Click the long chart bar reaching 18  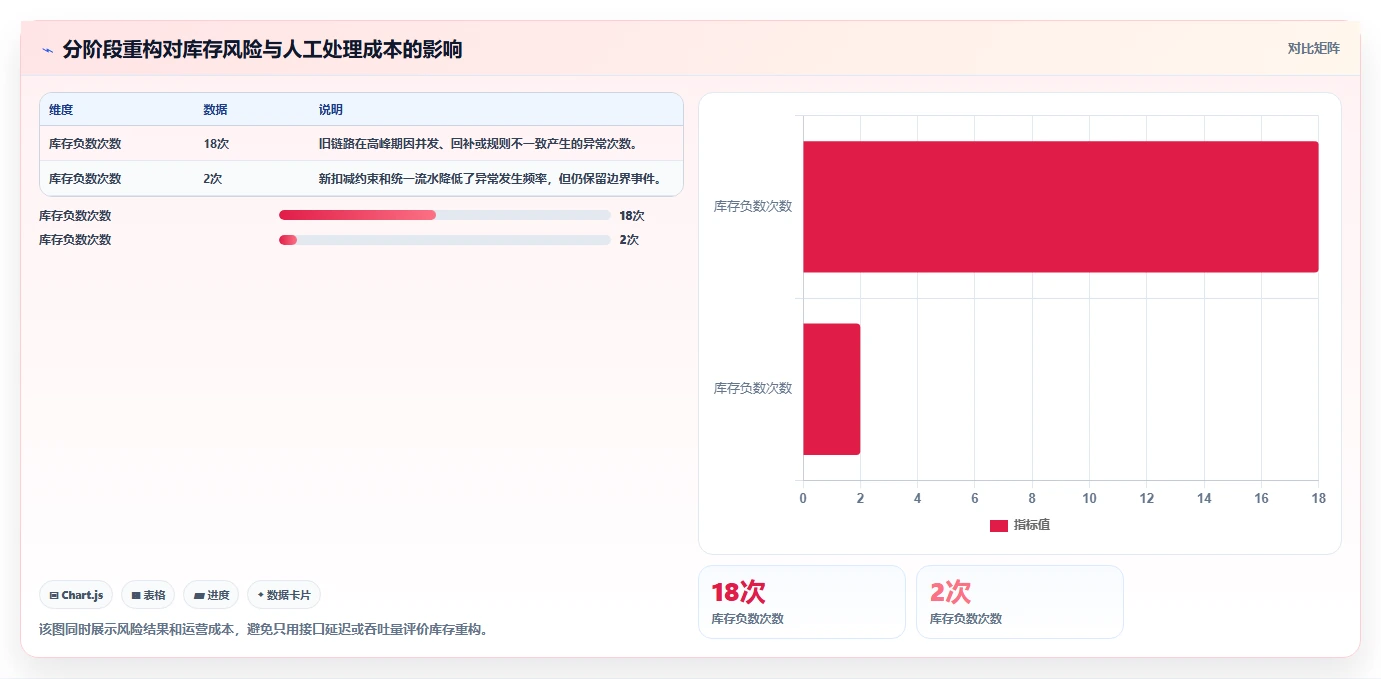[x=1060, y=207]
